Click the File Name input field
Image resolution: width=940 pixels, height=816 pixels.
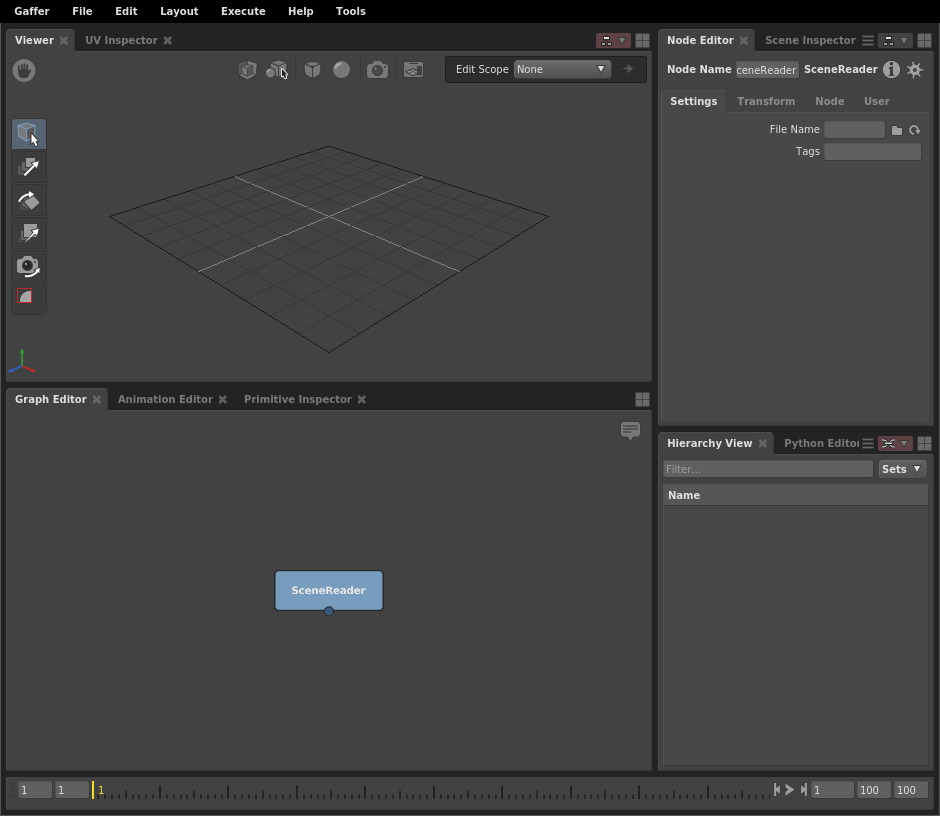tap(854, 130)
